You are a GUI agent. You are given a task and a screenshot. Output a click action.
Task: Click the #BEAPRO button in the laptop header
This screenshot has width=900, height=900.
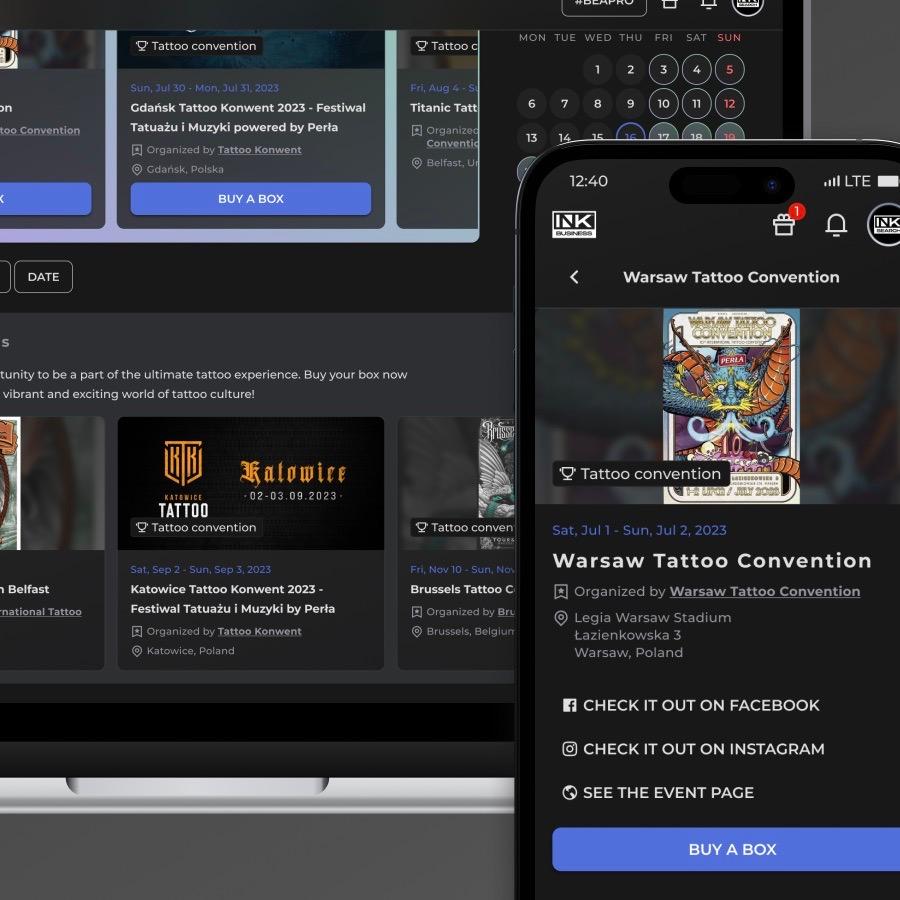[604, 6]
